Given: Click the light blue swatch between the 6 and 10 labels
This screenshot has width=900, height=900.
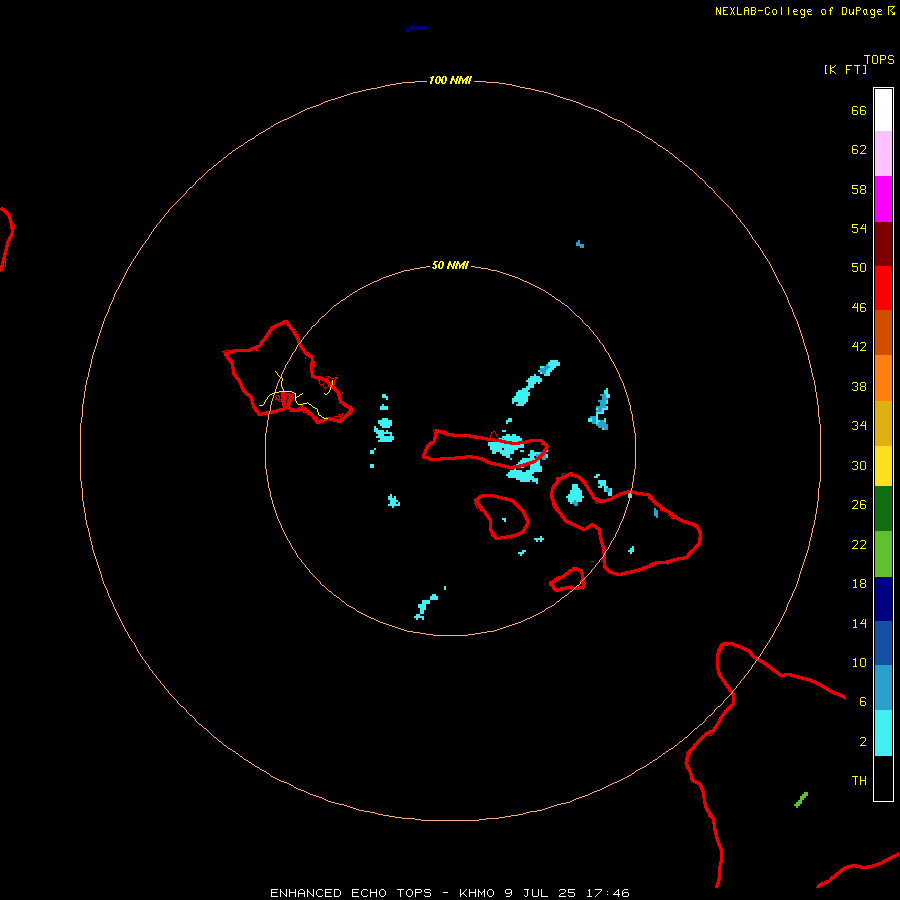Looking at the screenshot, I should coord(883,688).
